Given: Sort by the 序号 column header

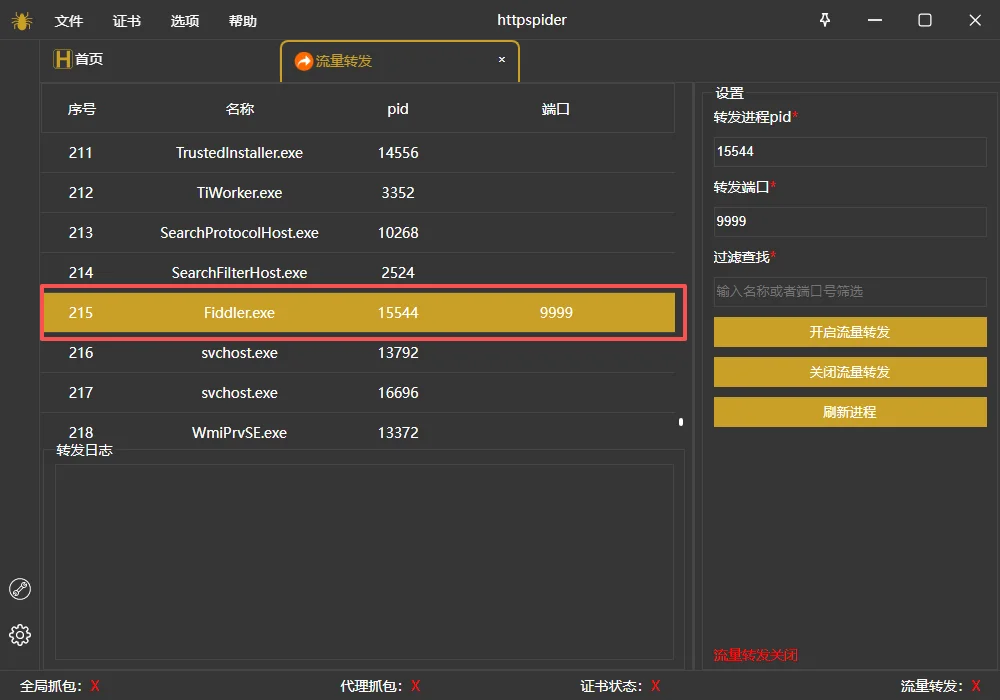Looking at the screenshot, I should tap(82, 109).
